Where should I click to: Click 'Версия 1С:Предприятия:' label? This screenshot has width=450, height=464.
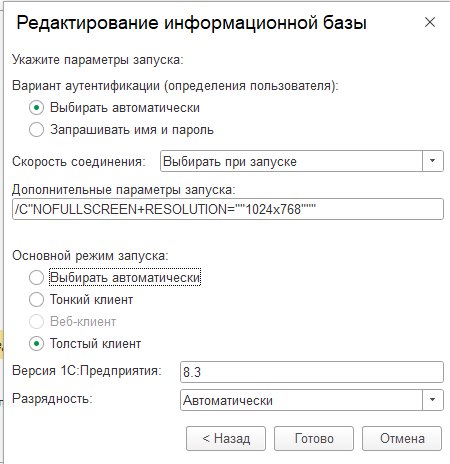point(87,370)
